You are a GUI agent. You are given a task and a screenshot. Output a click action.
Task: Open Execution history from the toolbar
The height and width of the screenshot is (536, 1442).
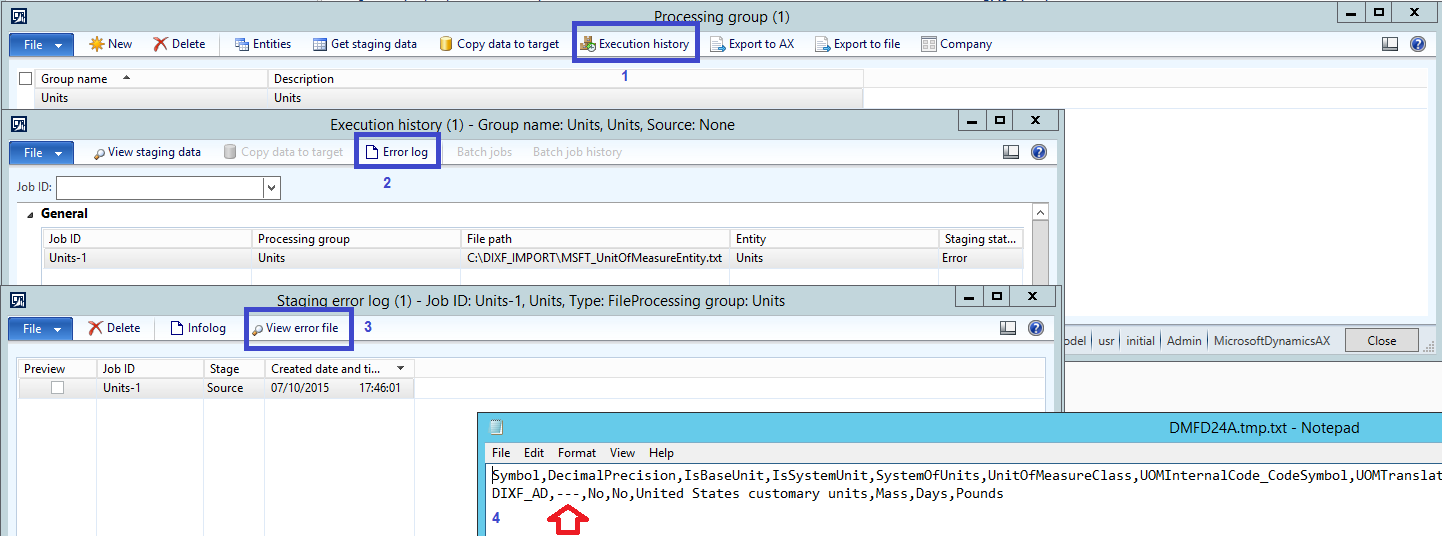click(635, 44)
